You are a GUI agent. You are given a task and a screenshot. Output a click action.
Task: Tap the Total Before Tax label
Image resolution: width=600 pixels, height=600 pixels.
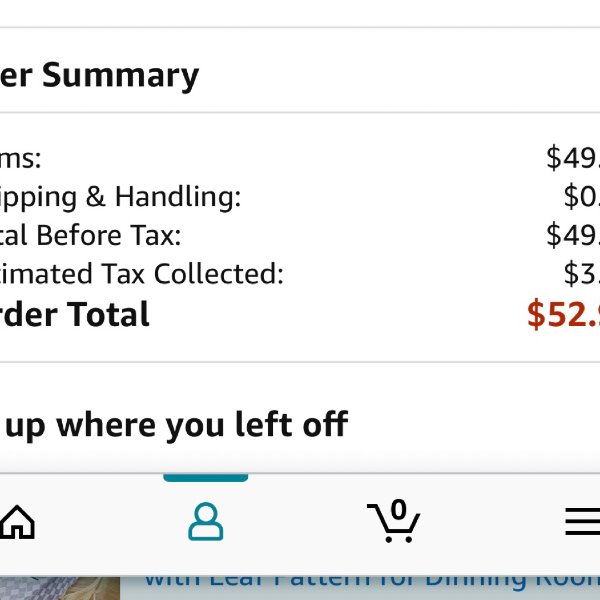point(90,235)
